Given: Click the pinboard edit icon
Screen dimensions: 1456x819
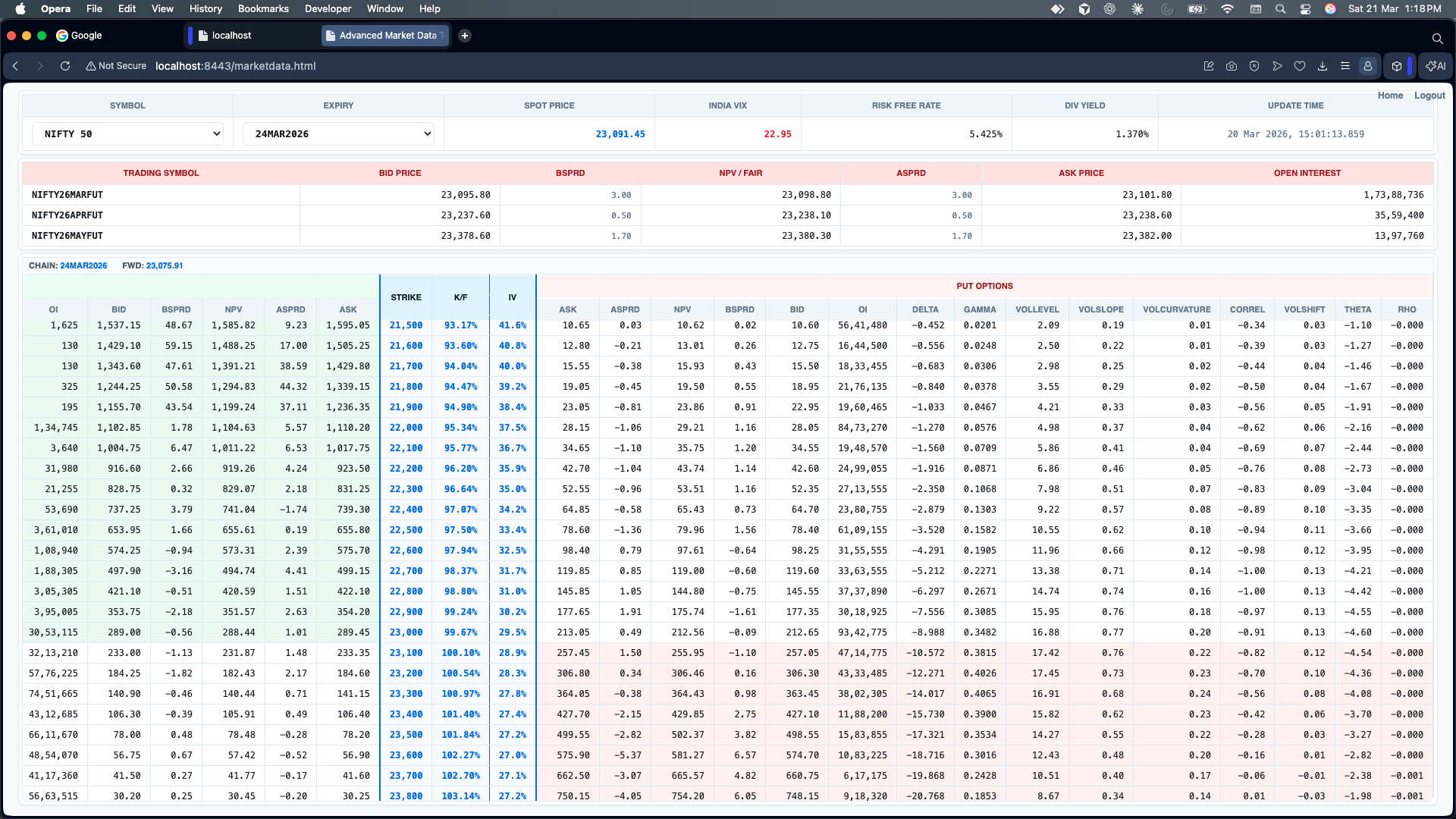Looking at the screenshot, I should tap(1209, 66).
